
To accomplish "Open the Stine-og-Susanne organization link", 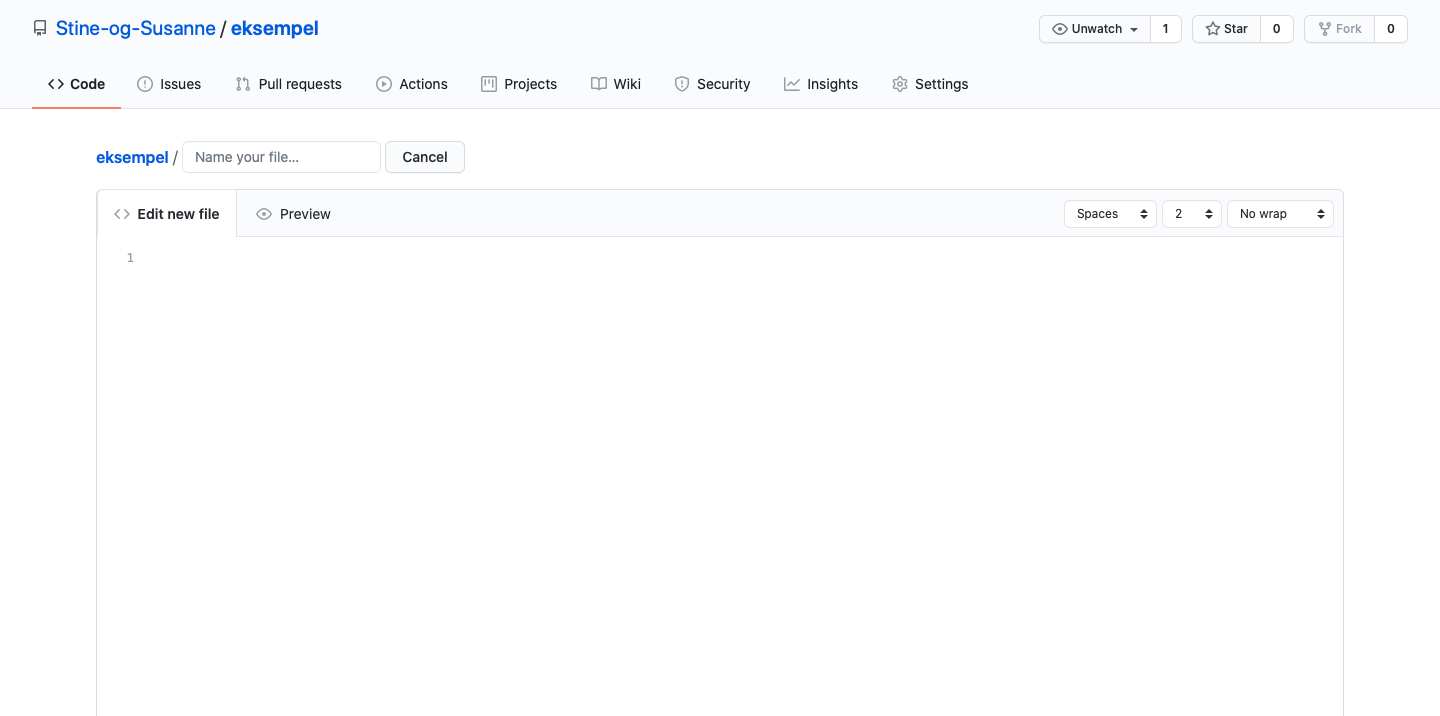I will coord(136,29).
